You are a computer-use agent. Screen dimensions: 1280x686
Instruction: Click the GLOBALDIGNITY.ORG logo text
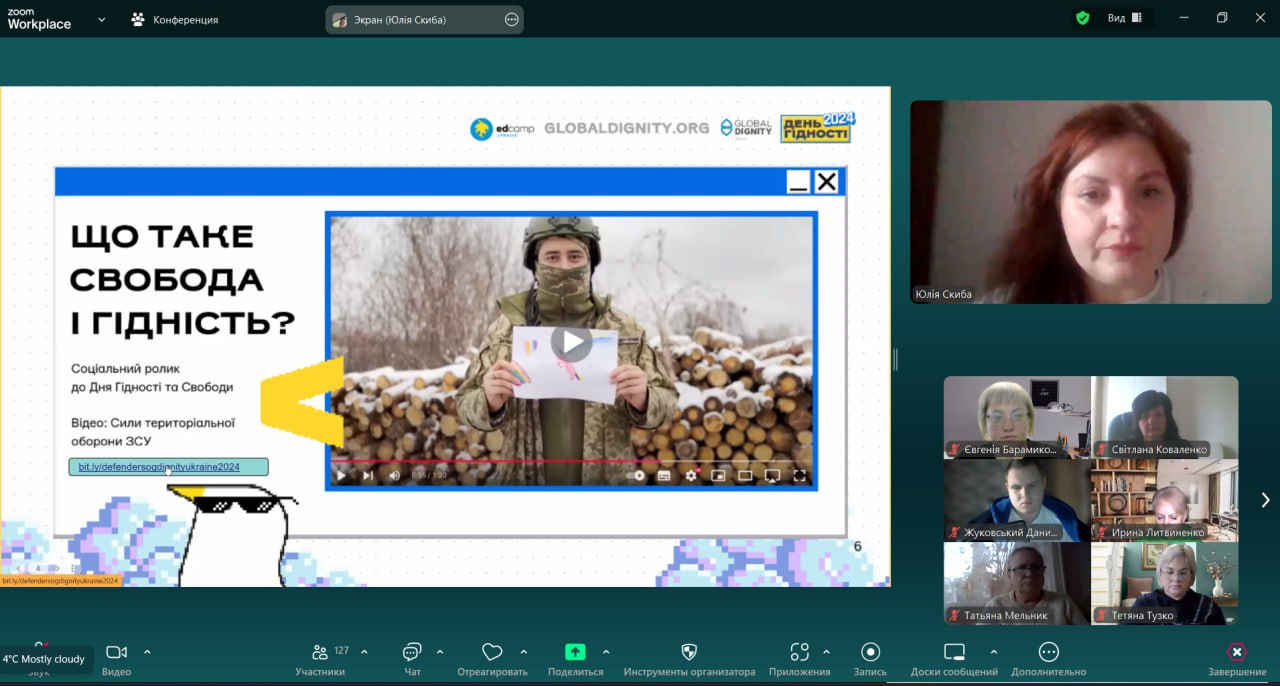[x=626, y=128]
